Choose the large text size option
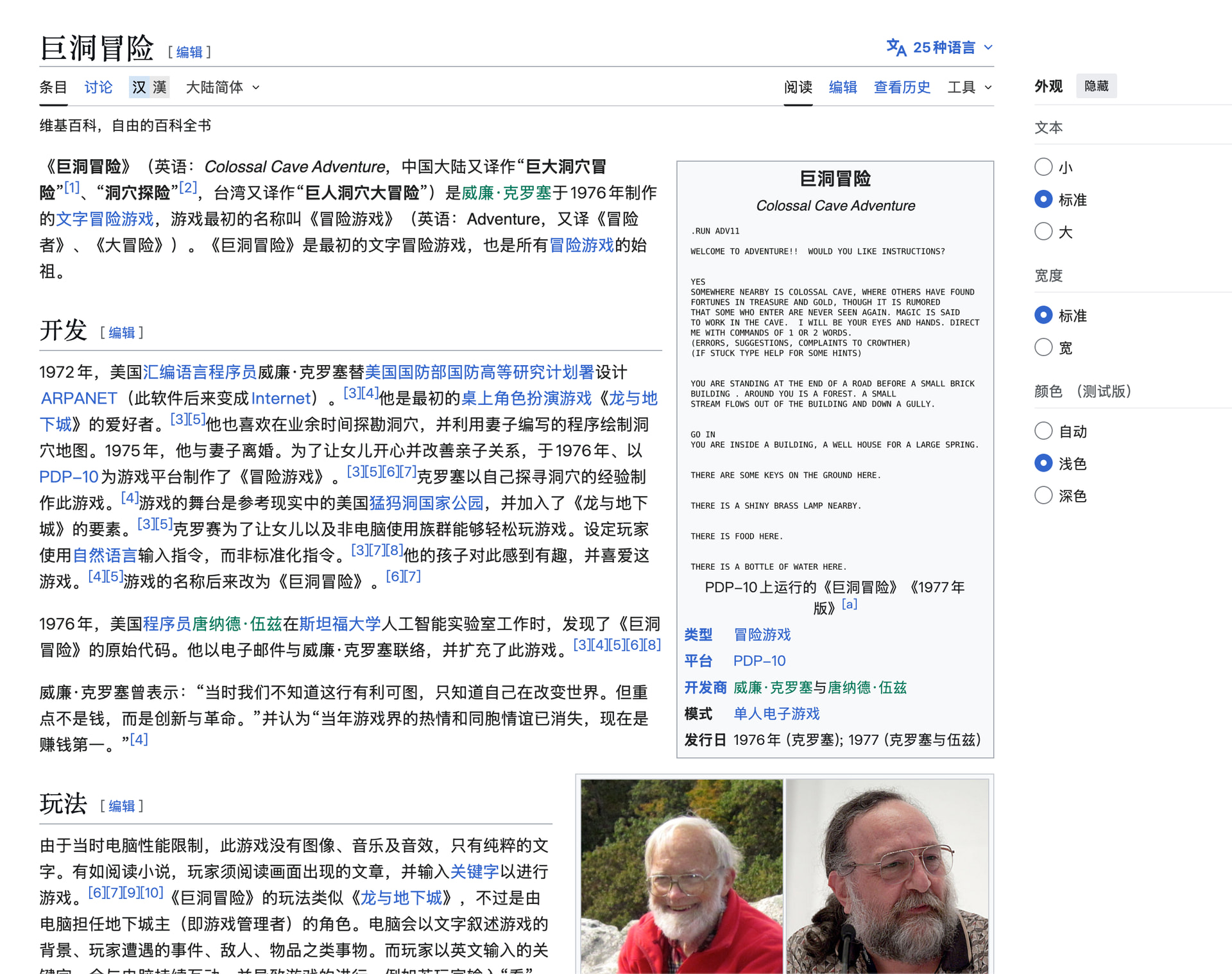Viewport: 1232px width, 974px height. click(x=1043, y=232)
